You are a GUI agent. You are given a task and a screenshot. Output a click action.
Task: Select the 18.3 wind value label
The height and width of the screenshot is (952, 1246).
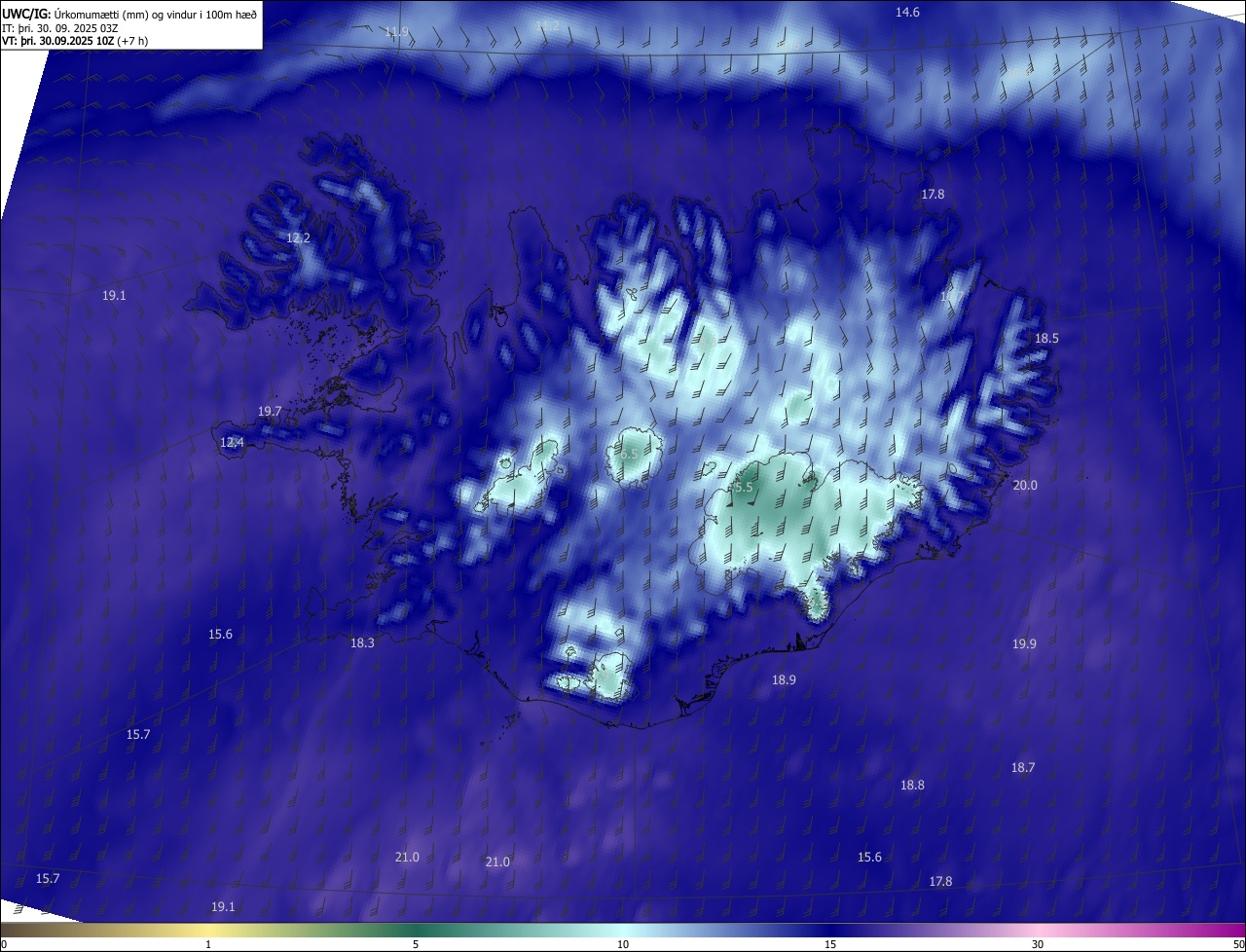click(362, 643)
